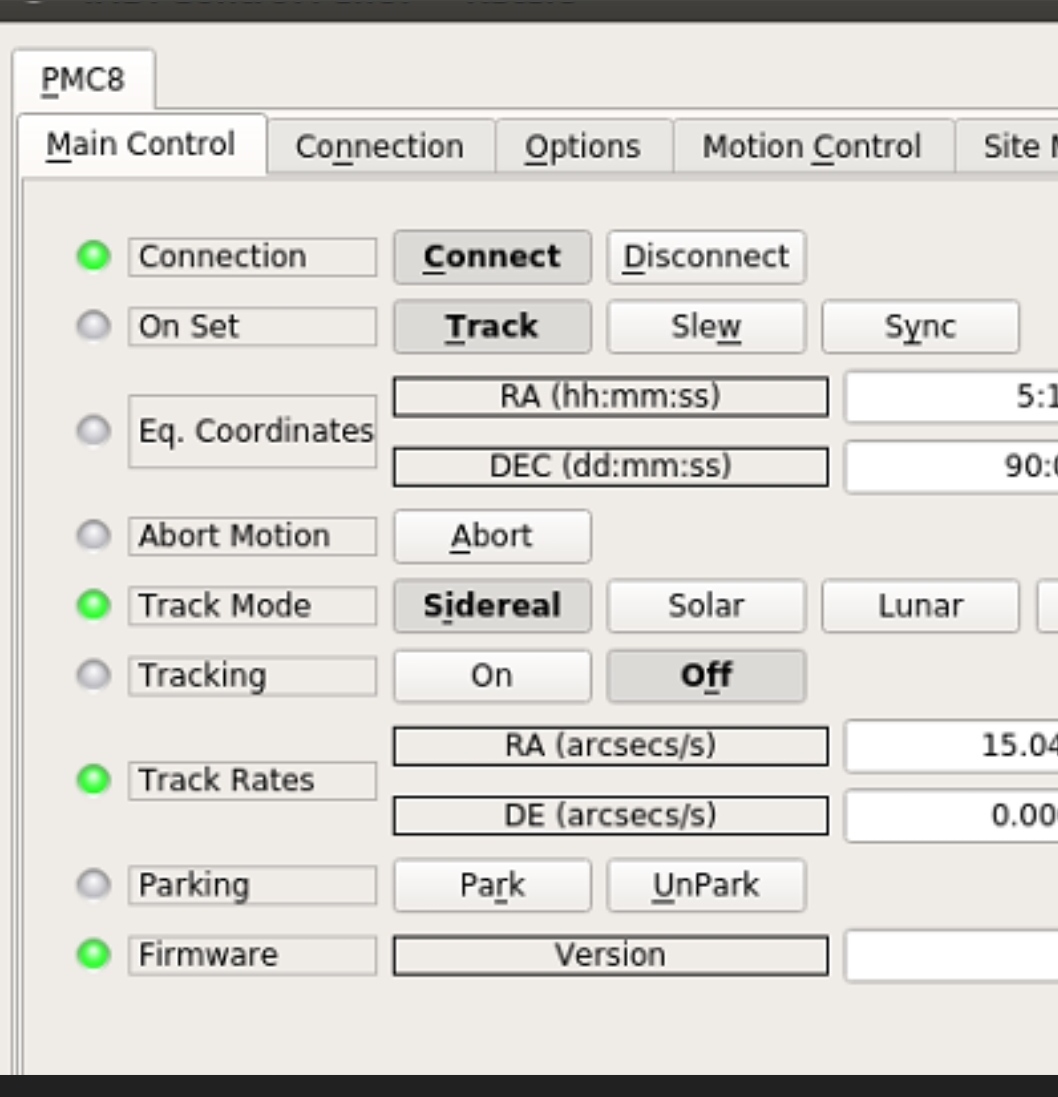1058x1097 pixels.
Task: Click the Tracking status light
Action: coord(94,674)
